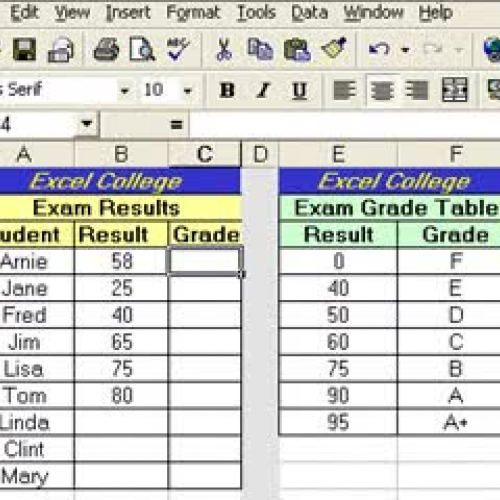Click the E-mail icon beside Save

(x=61, y=50)
